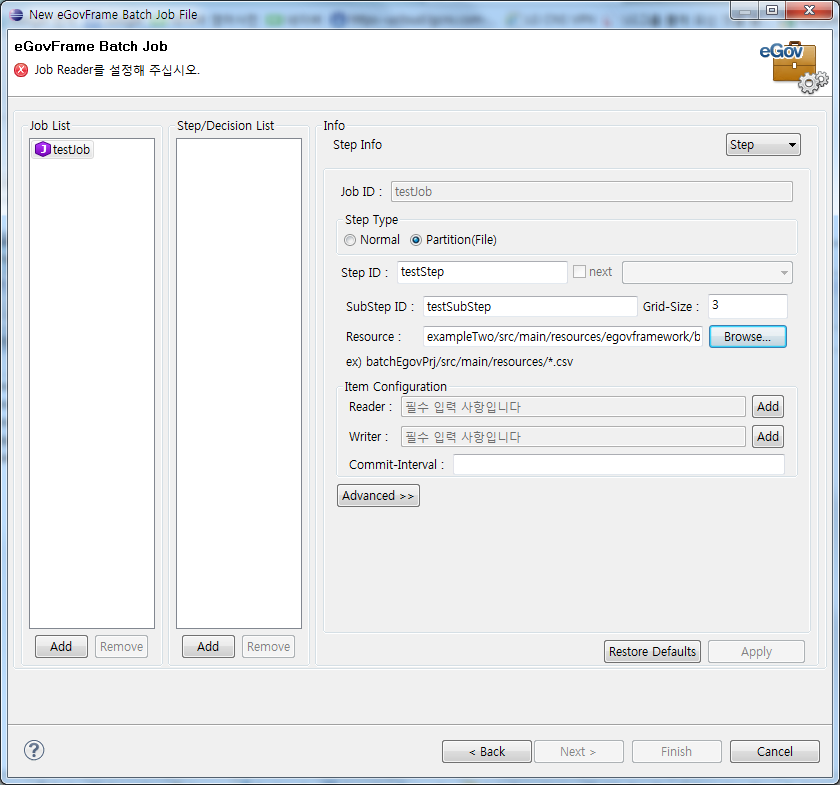Go back with < Back button

[487, 751]
